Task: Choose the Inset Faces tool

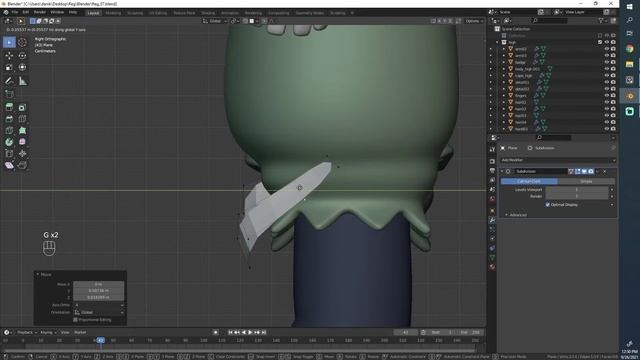Action: (22, 107)
